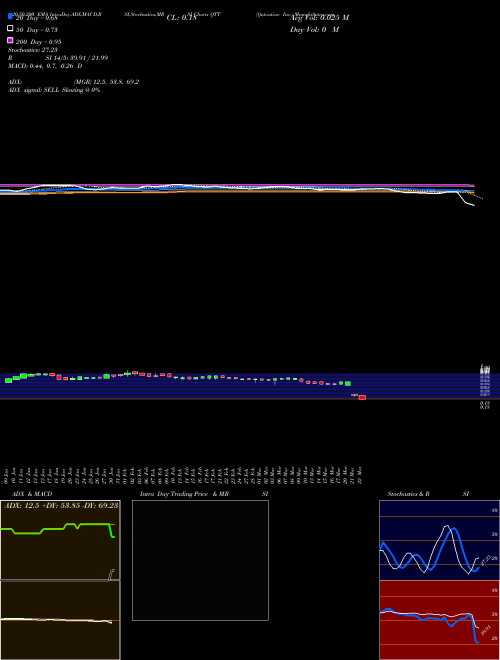Click the 'ADX & MACD' panel title
Image resolution: width=500 pixels, height=660 pixels.
[32, 494]
